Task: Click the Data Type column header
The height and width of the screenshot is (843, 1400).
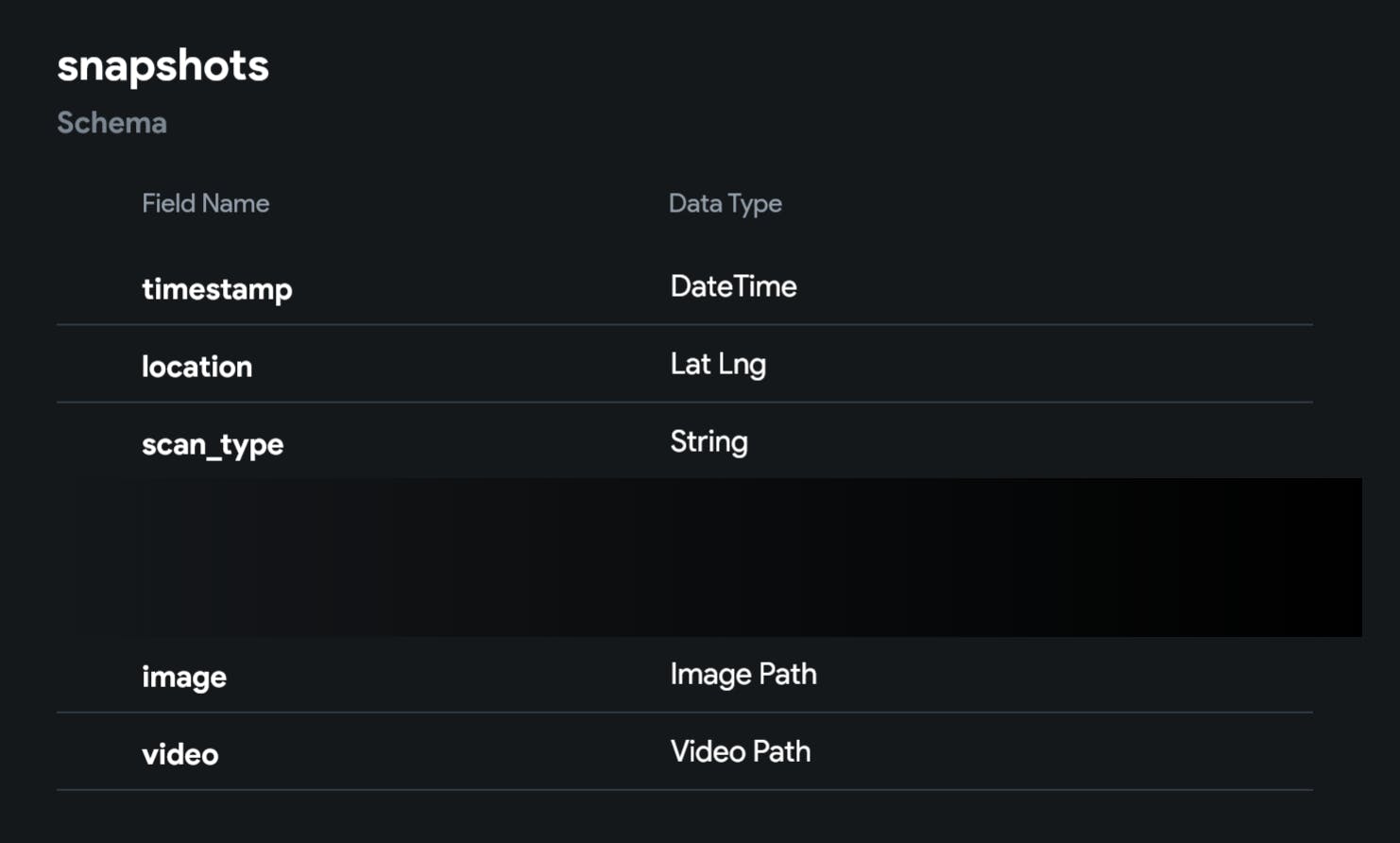Action: [x=725, y=203]
